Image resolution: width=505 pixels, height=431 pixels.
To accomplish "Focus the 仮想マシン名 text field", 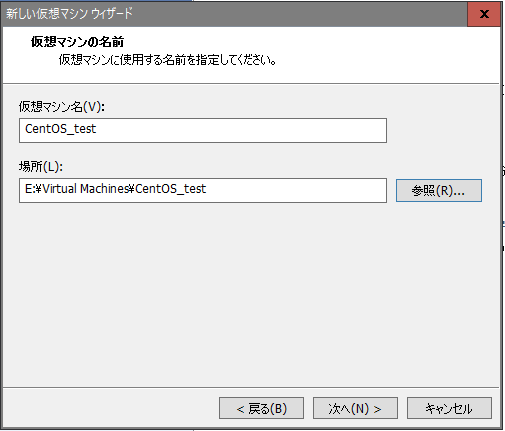I will [203, 130].
